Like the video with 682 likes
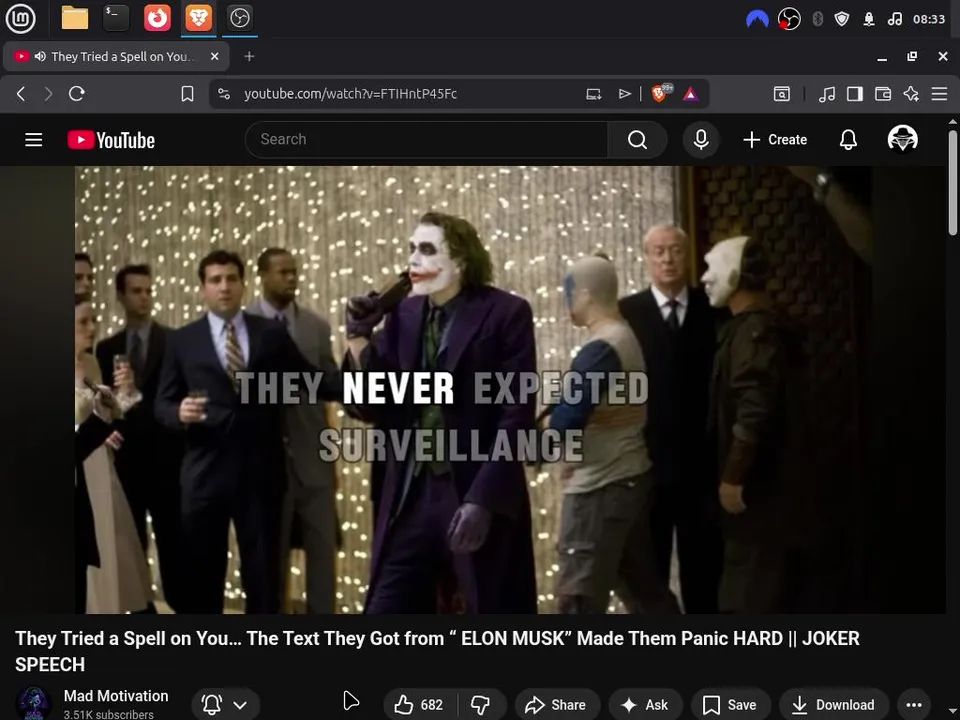 click(419, 705)
